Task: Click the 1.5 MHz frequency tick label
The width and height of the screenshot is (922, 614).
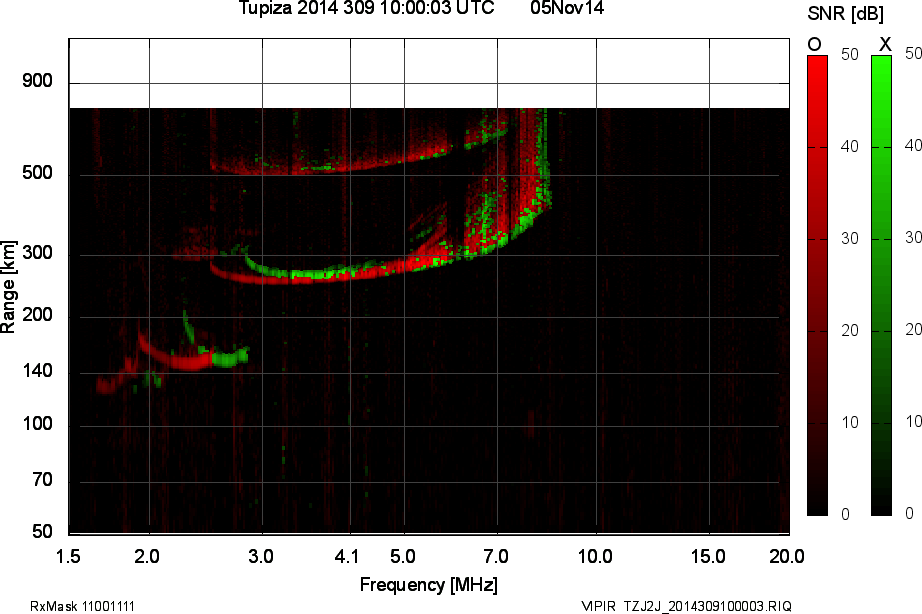Action: (69, 555)
